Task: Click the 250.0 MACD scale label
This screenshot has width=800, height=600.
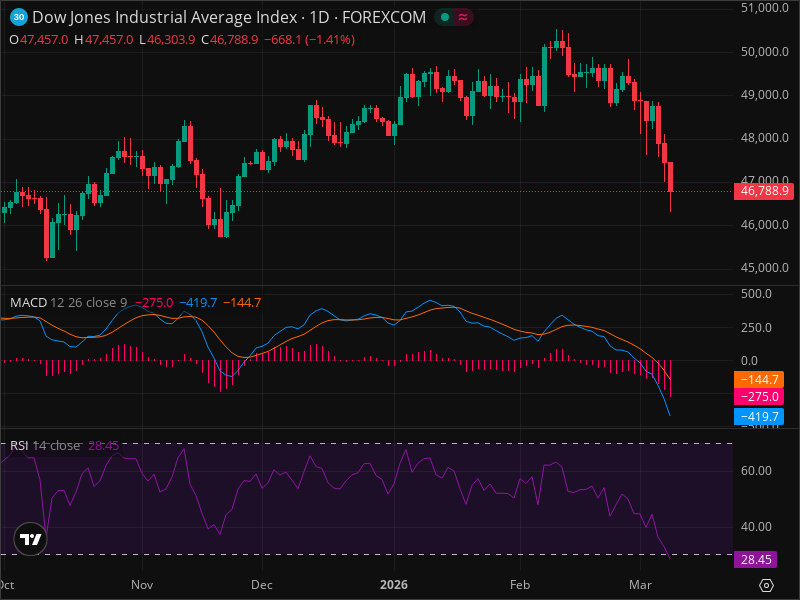Action: coord(756,328)
